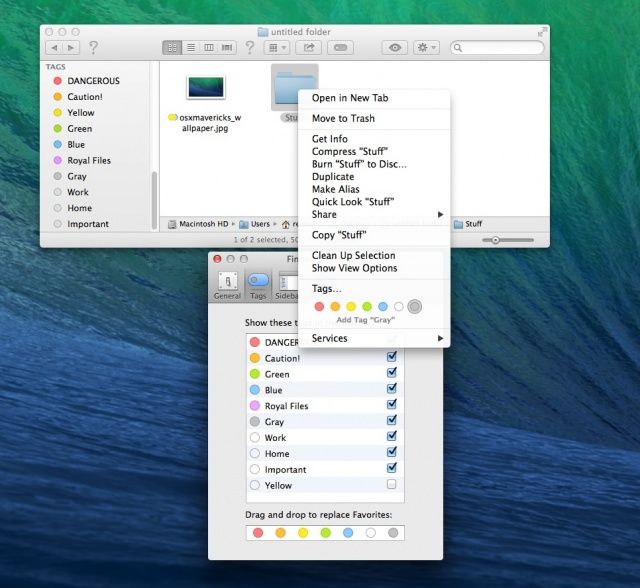Screen dimensions: 640x588
Task: Choose Quick Look "Stuff"
Action: pyautogui.click(x=374, y=202)
